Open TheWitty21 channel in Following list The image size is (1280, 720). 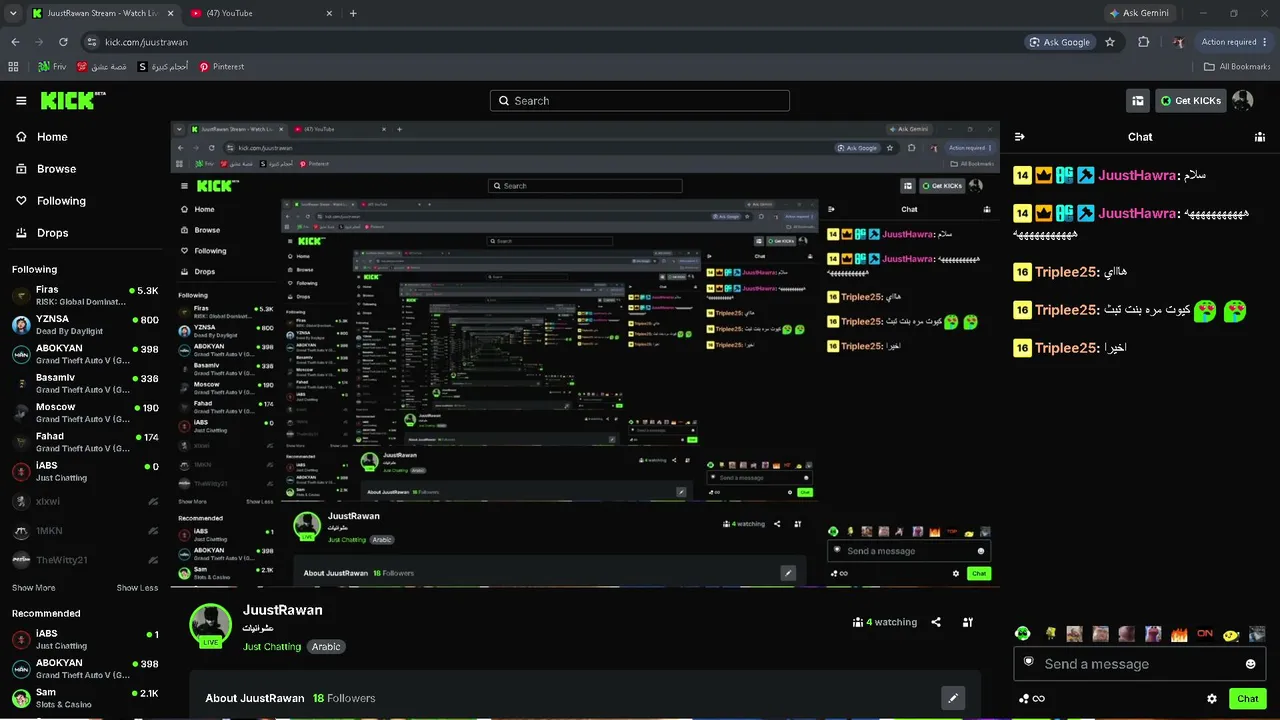click(x=85, y=560)
